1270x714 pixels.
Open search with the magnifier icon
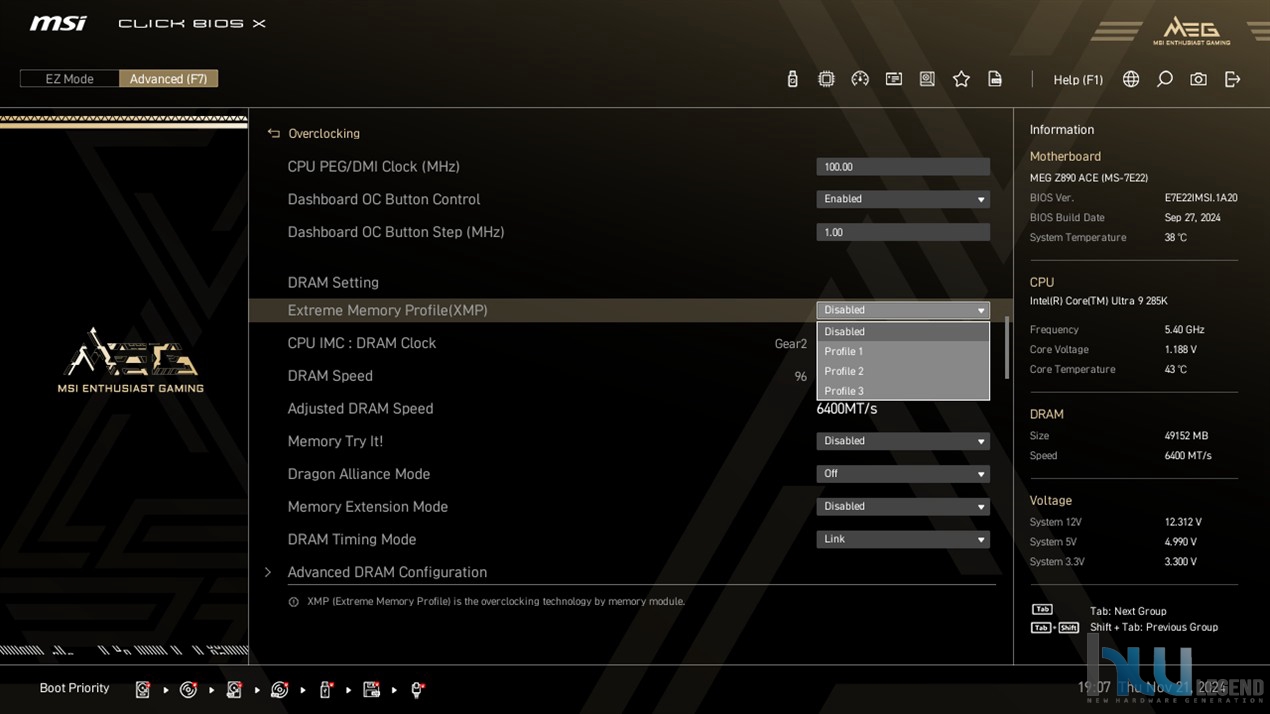point(1165,79)
